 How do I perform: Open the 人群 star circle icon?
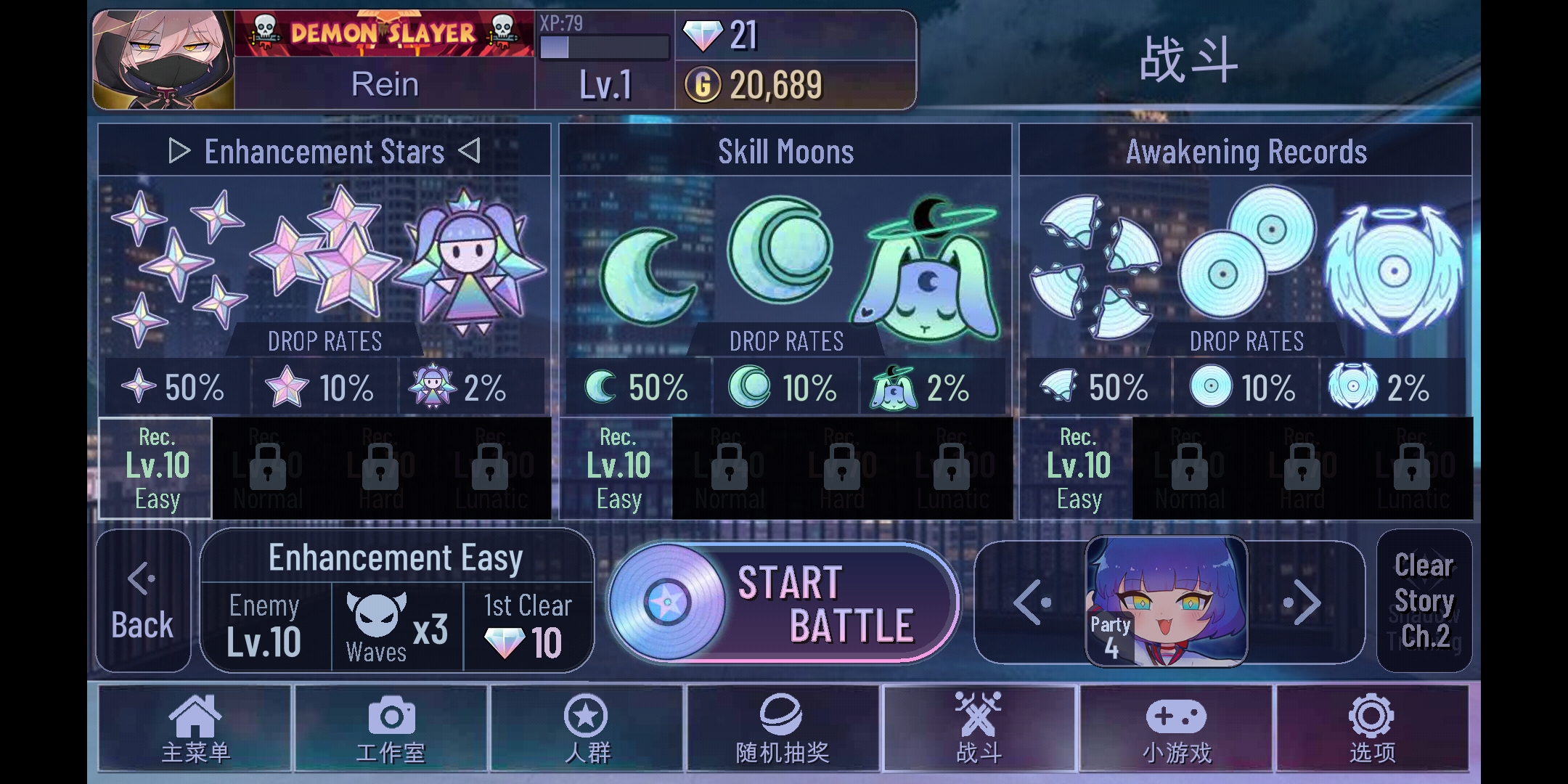click(587, 728)
